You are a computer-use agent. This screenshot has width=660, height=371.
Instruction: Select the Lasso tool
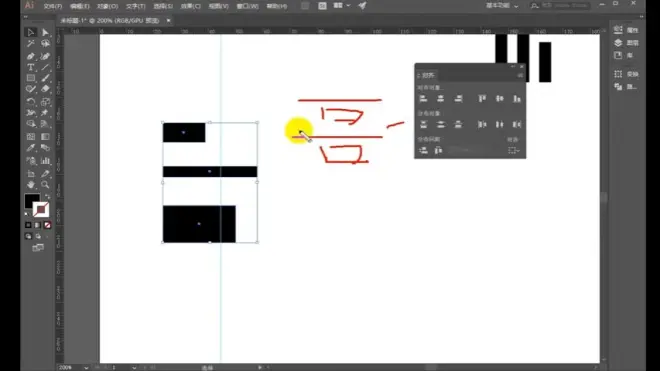(x=45, y=44)
